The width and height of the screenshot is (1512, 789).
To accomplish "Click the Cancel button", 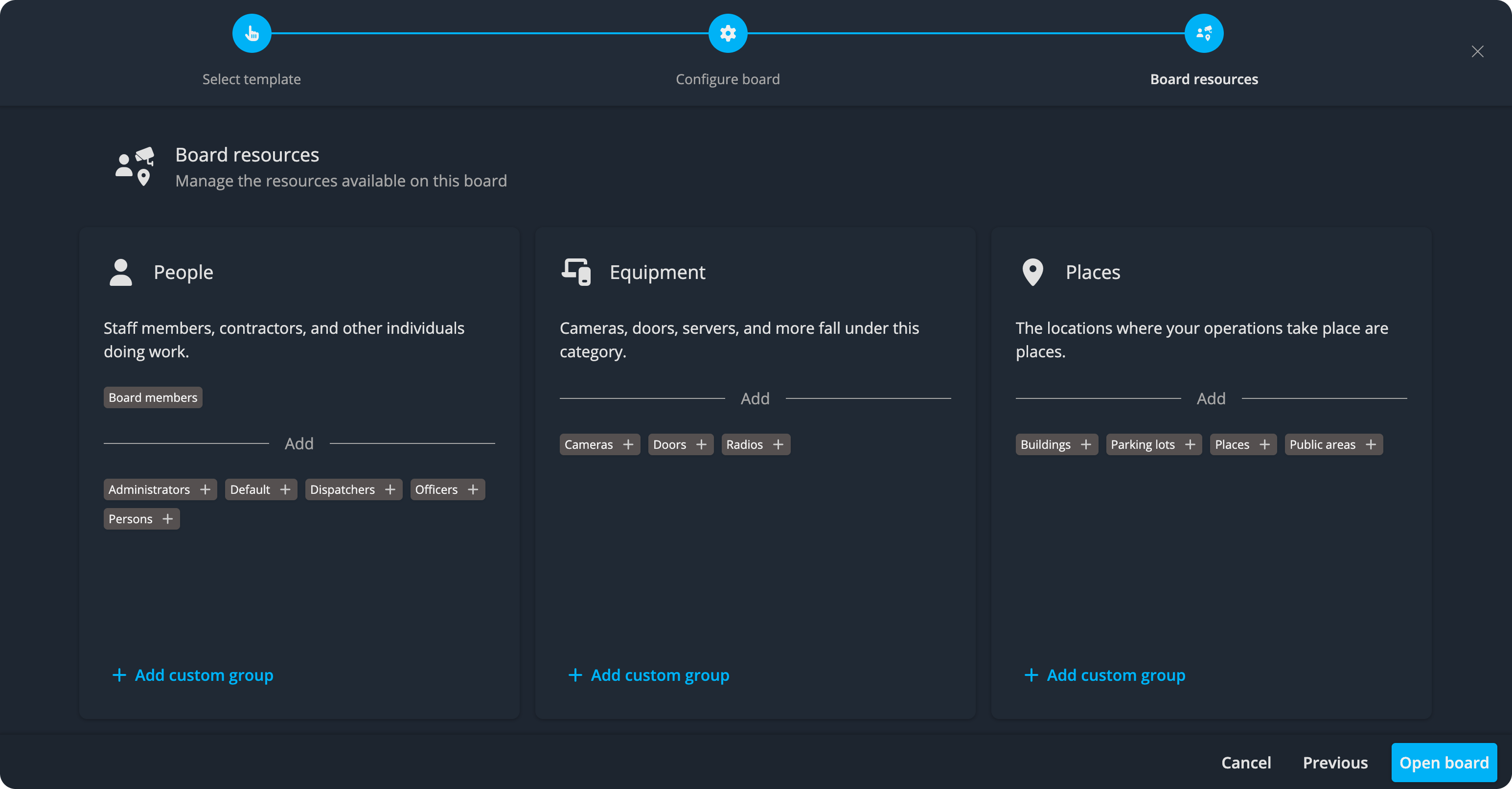I will (1245, 763).
